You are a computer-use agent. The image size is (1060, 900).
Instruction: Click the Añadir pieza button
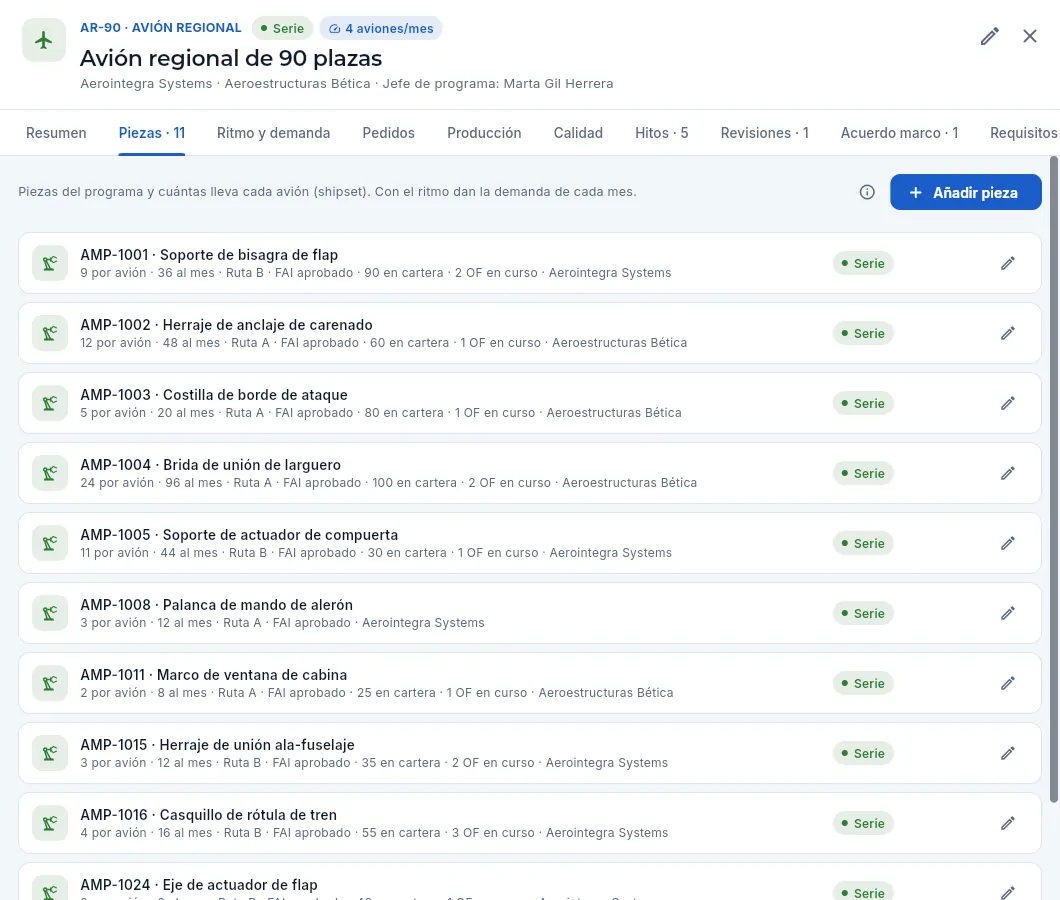(x=965, y=192)
